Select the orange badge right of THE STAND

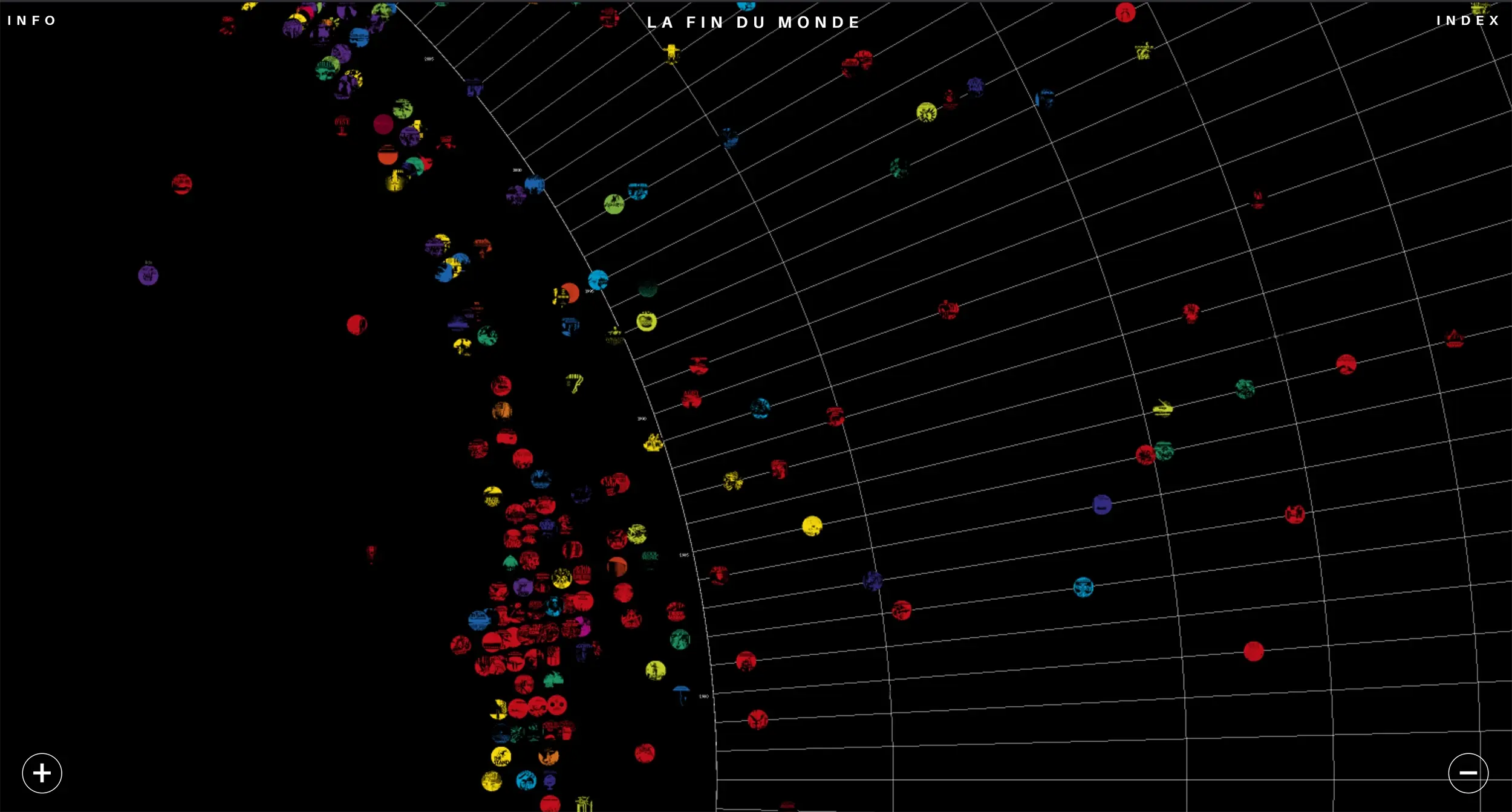pos(549,755)
